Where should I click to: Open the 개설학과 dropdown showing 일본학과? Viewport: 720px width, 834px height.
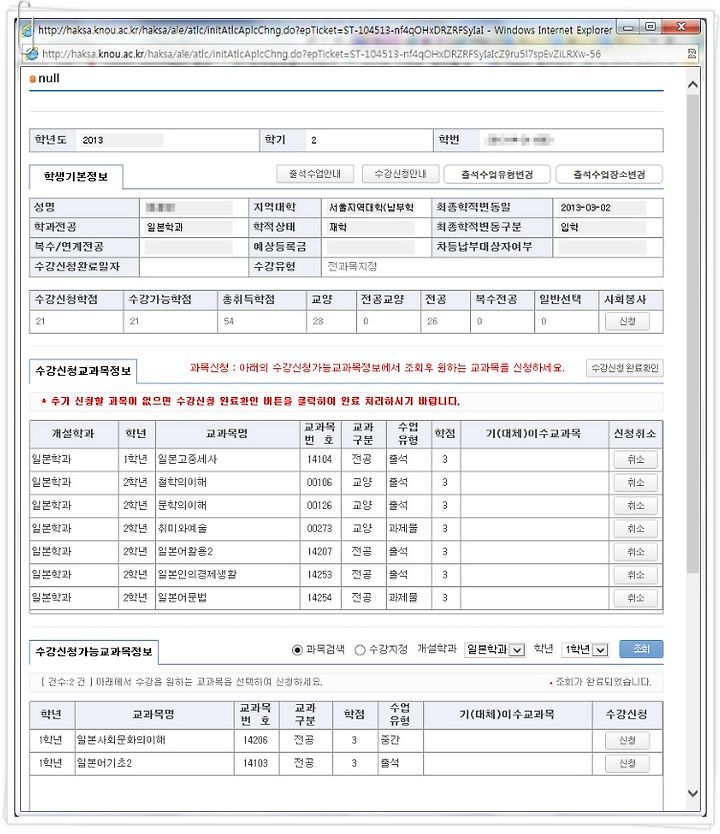495,649
